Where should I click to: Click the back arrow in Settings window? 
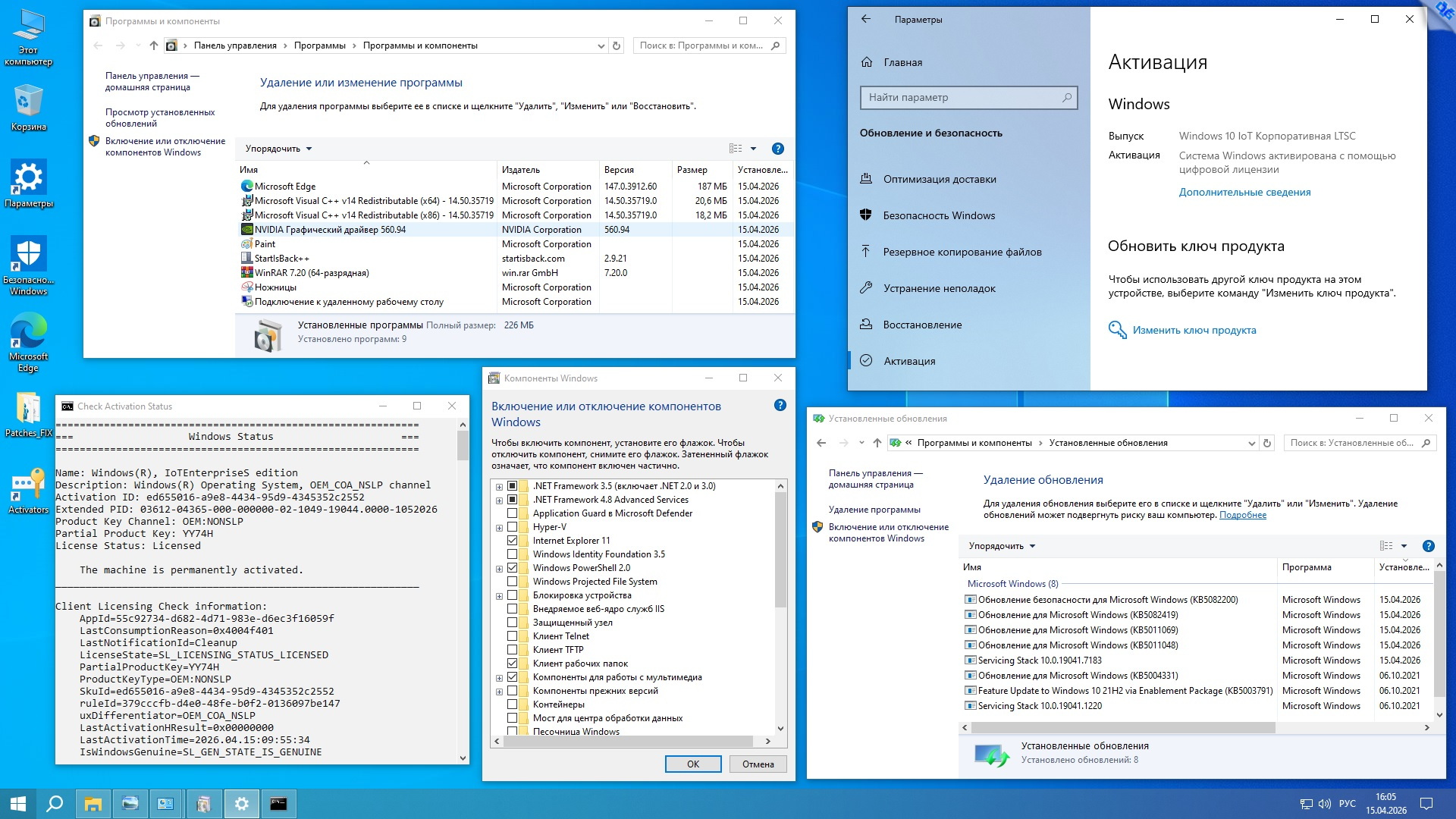866,19
